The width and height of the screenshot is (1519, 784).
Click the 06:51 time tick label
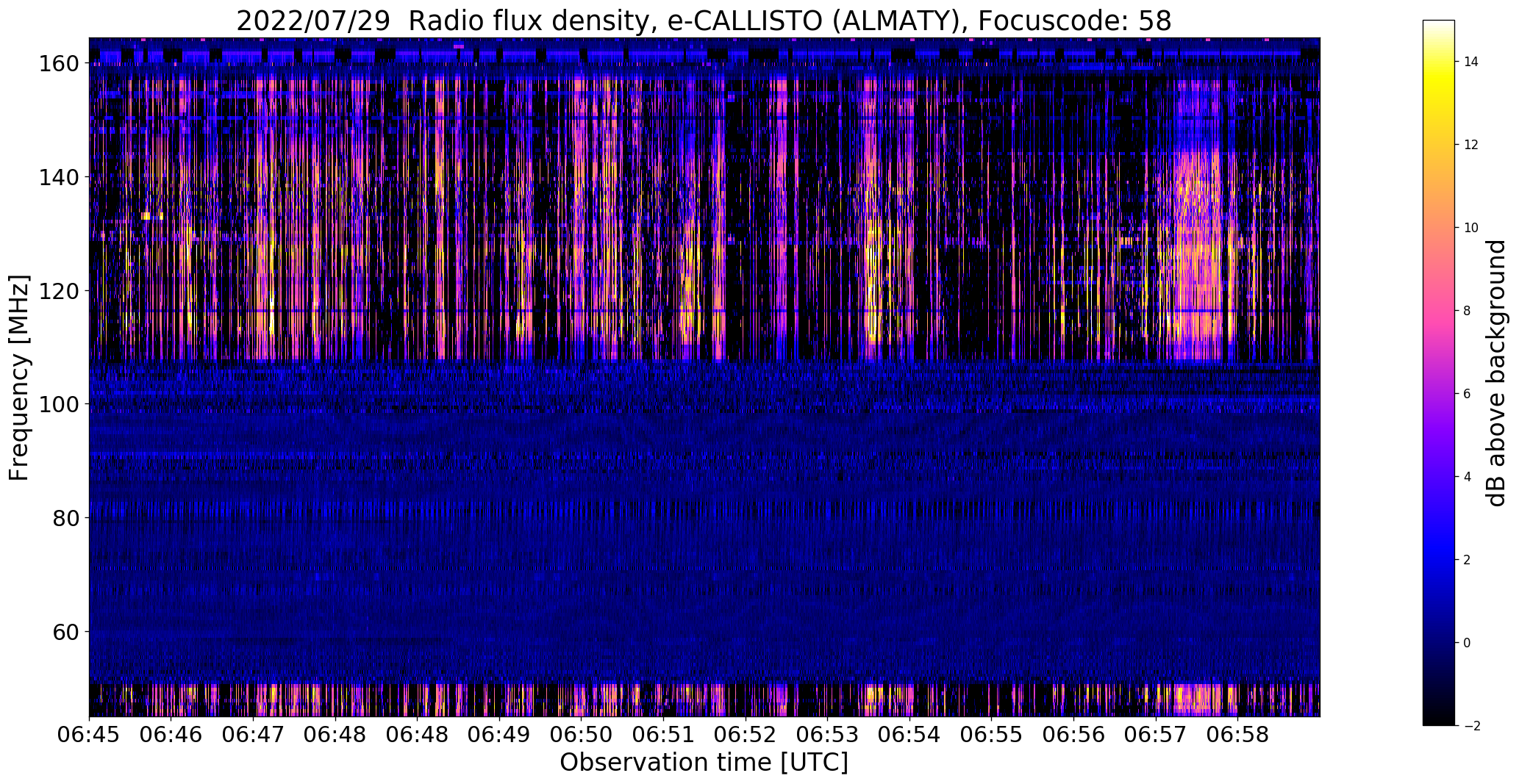pos(664,736)
